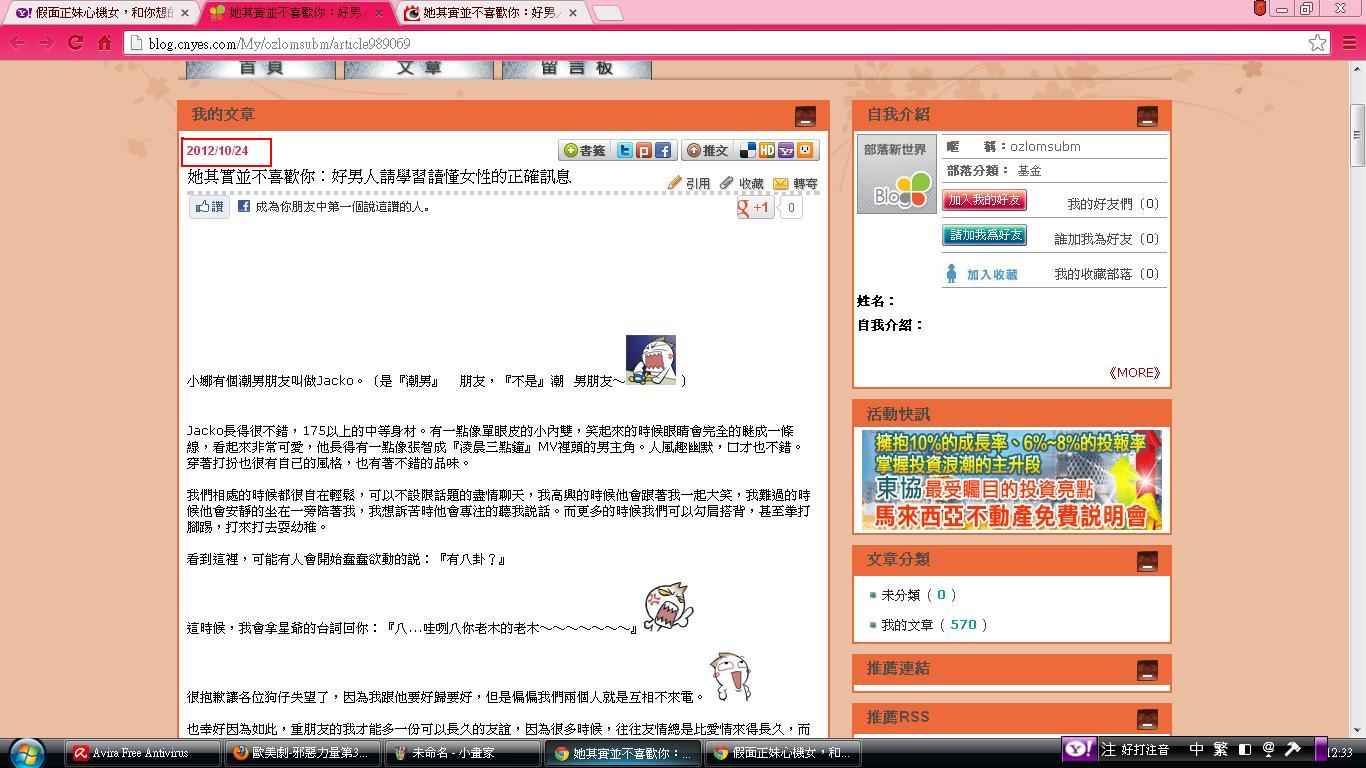Open the 文章 navigation tab
The height and width of the screenshot is (768, 1366).
pos(418,69)
